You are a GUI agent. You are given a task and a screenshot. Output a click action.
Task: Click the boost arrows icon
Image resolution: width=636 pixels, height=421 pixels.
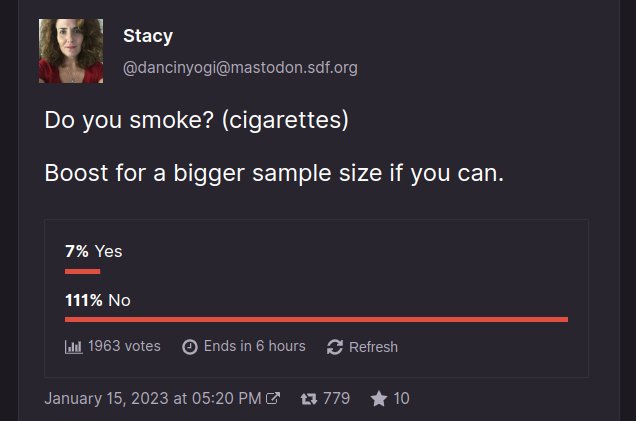click(309, 399)
